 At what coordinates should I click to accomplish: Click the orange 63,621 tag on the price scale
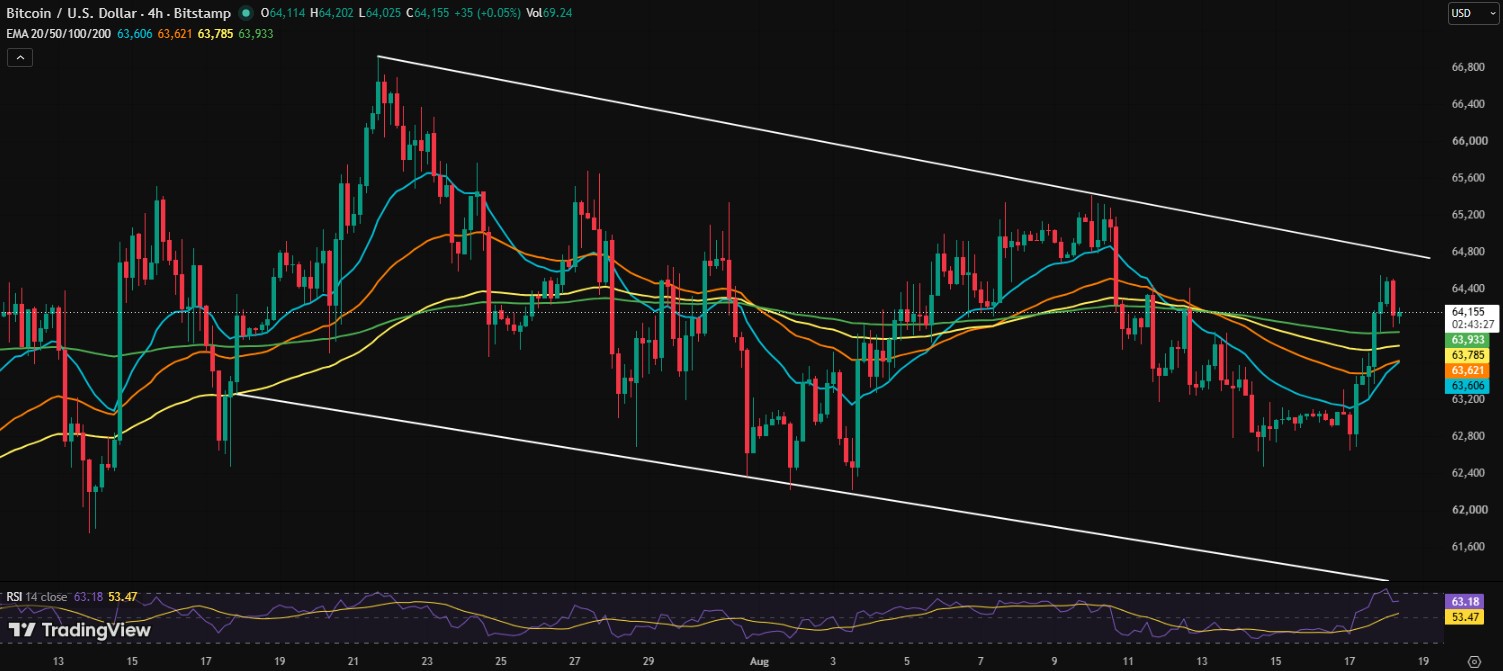(1468, 370)
